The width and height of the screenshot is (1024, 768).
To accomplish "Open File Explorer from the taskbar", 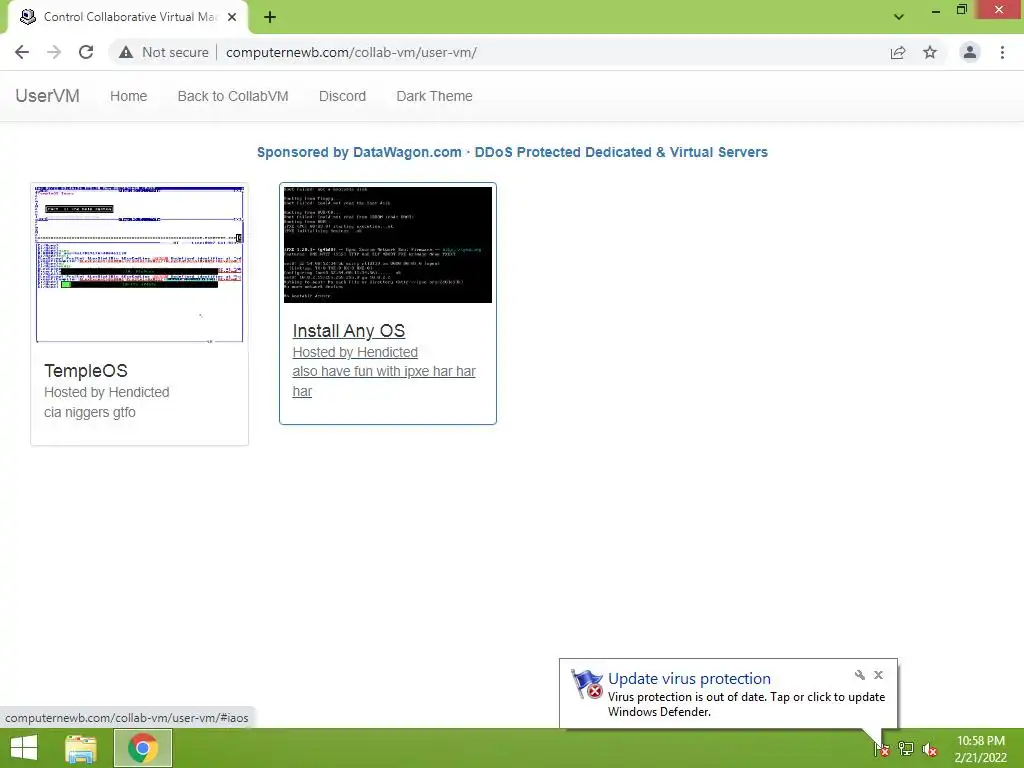I will tap(81, 748).
